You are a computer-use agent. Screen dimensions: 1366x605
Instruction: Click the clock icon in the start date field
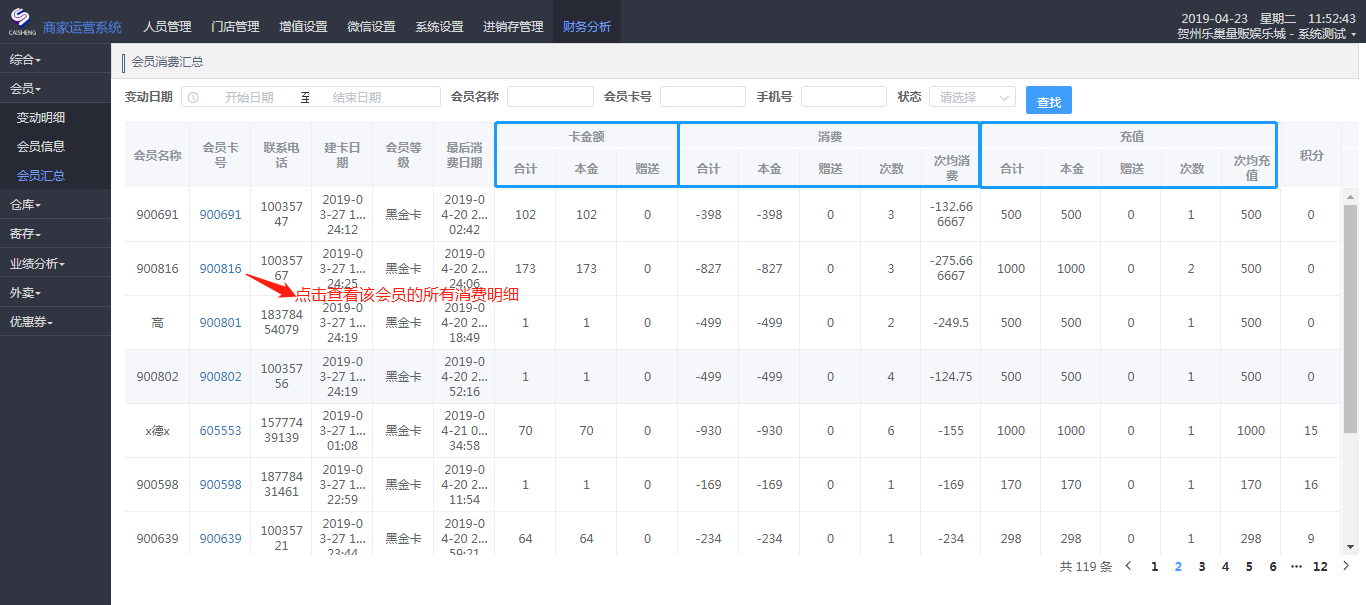click(x=193, y=97)
